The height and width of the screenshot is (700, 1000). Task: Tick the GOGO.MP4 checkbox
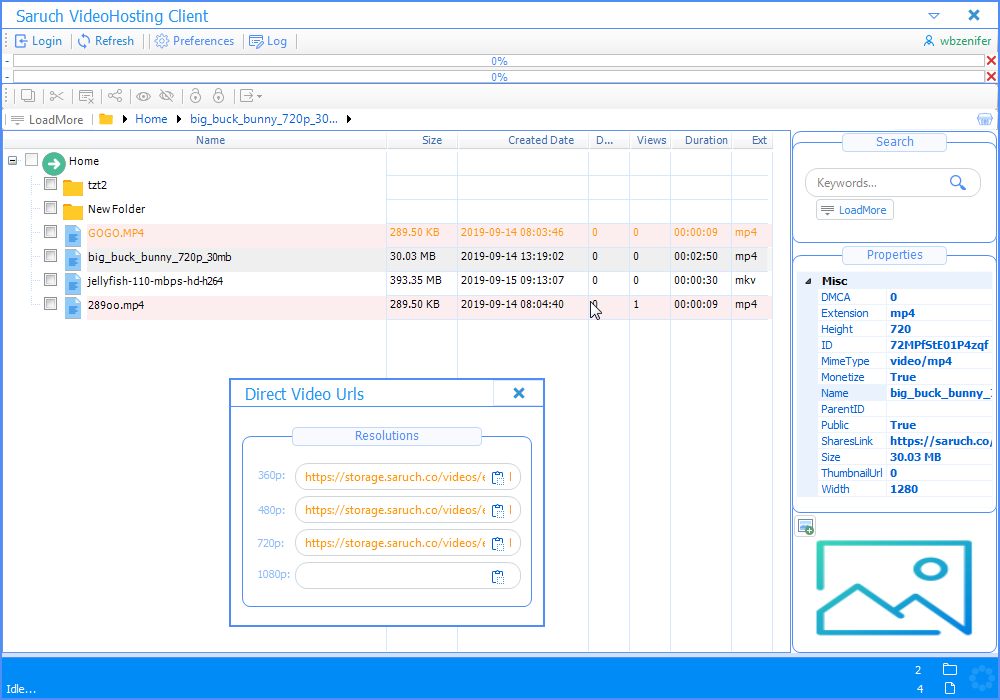coord(50,231)
